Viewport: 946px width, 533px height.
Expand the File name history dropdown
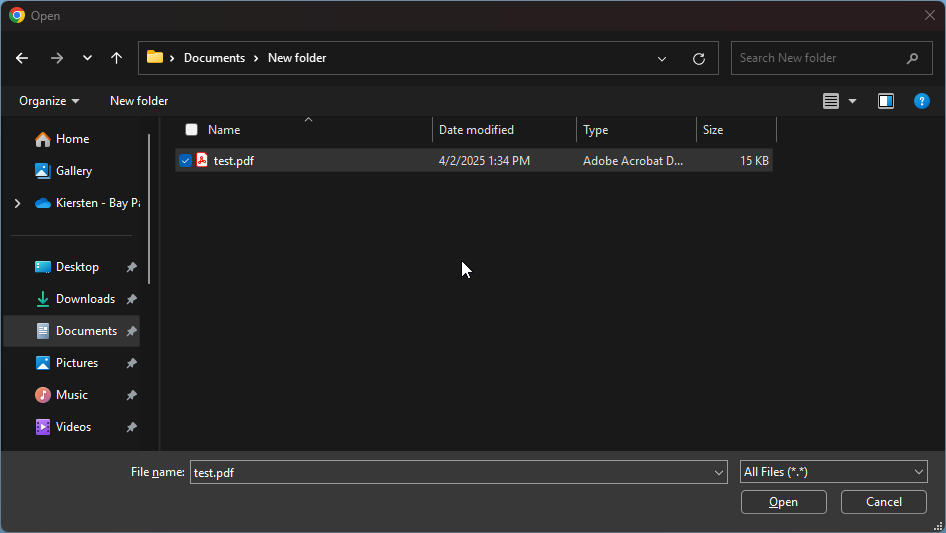tap(719, 472)
